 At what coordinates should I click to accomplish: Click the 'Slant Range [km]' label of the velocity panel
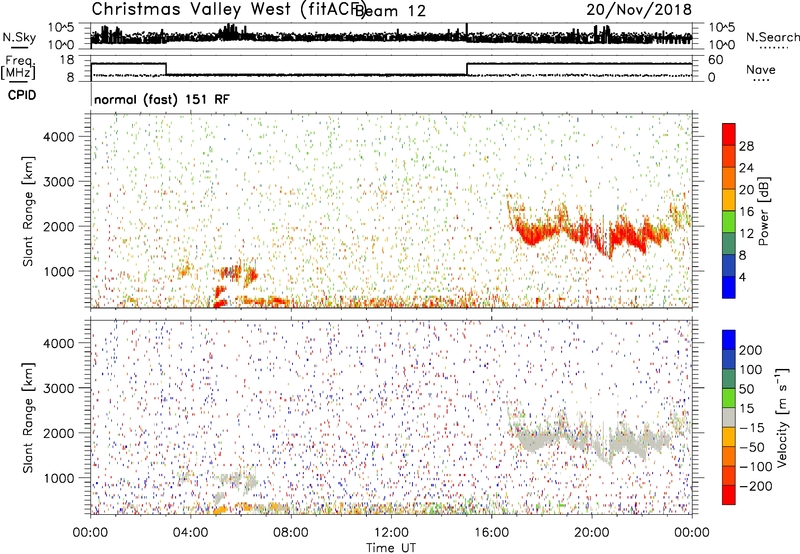[28, 418]
